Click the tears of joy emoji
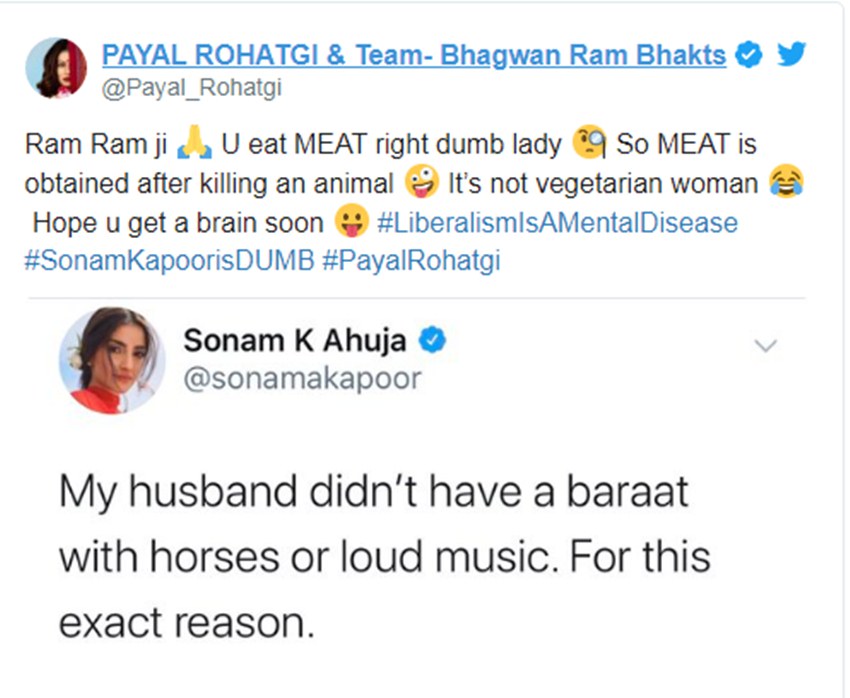Viewport: 850px width, 698px height. [786, 184]
